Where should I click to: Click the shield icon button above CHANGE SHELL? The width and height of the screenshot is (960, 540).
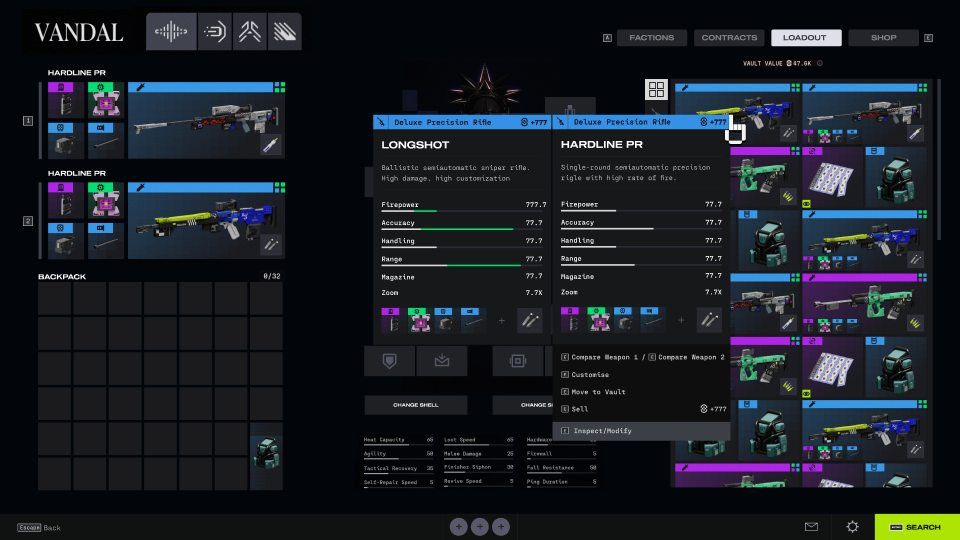(x=389, y=361)
